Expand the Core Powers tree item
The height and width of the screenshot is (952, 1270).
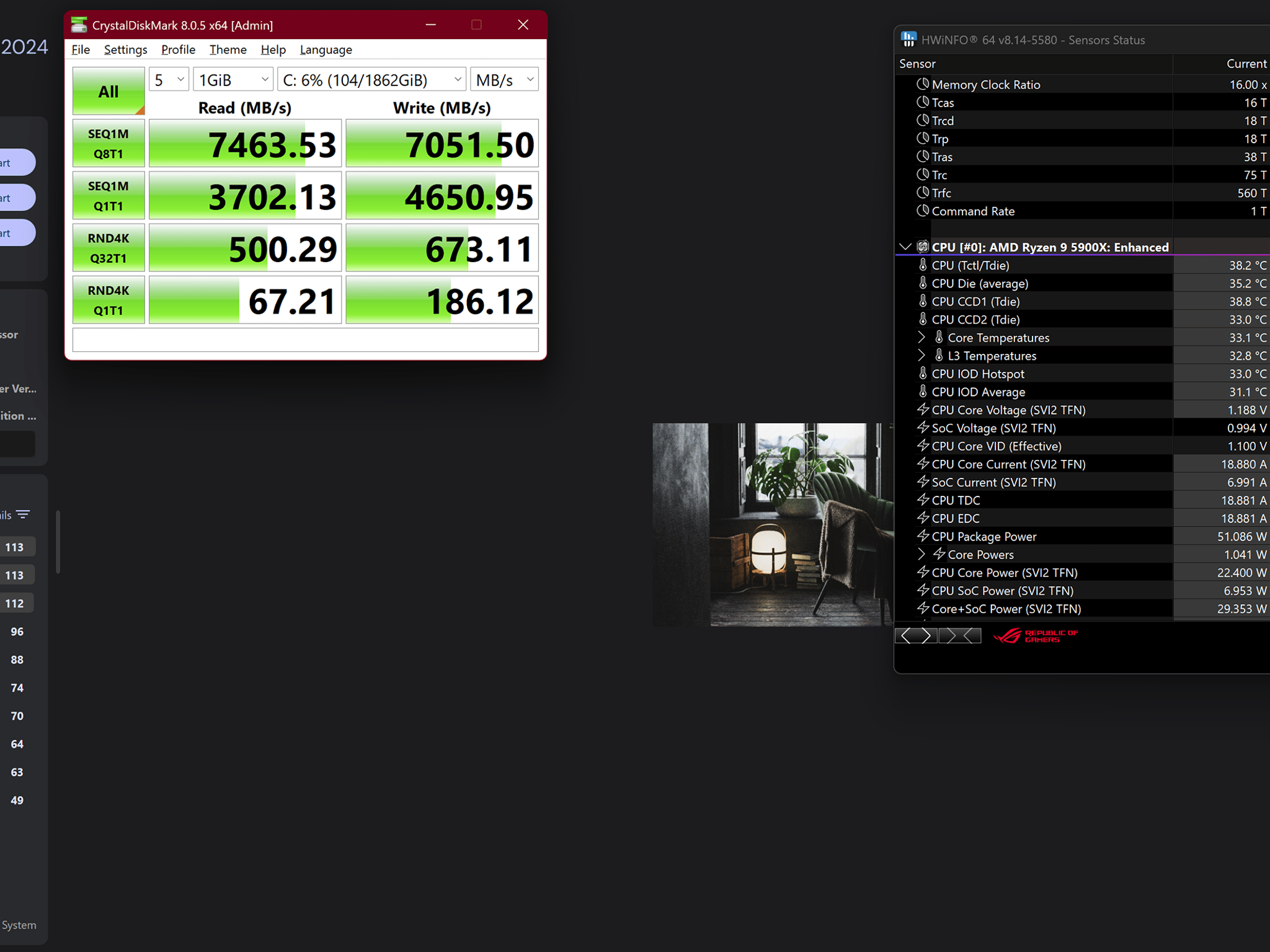point(921,554)
